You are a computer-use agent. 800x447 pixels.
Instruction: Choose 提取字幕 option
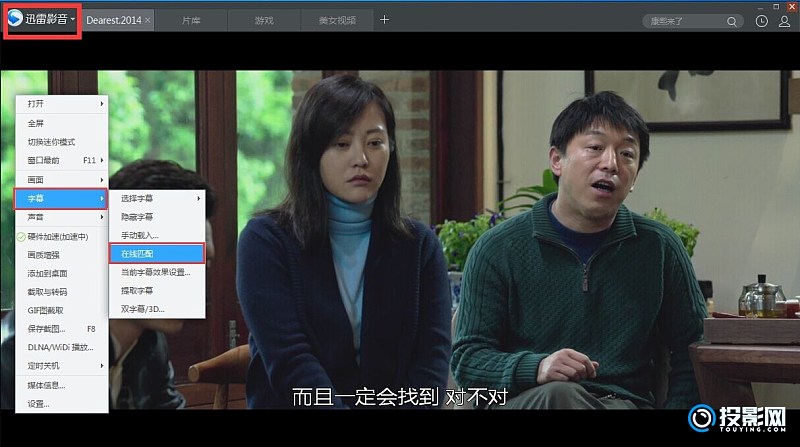pos(157,290)
